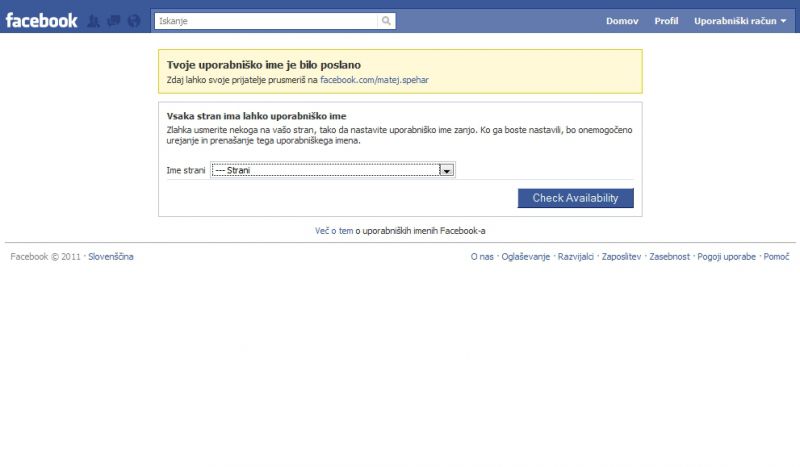
Task: Open Profil page
Action: tap(666, 21)
